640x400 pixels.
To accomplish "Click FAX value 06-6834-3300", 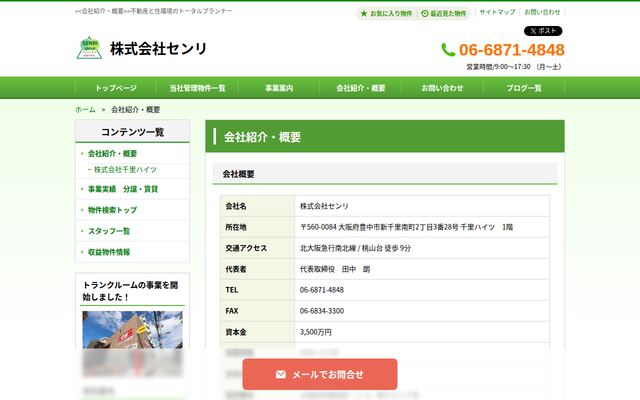I will click(322, 311).
